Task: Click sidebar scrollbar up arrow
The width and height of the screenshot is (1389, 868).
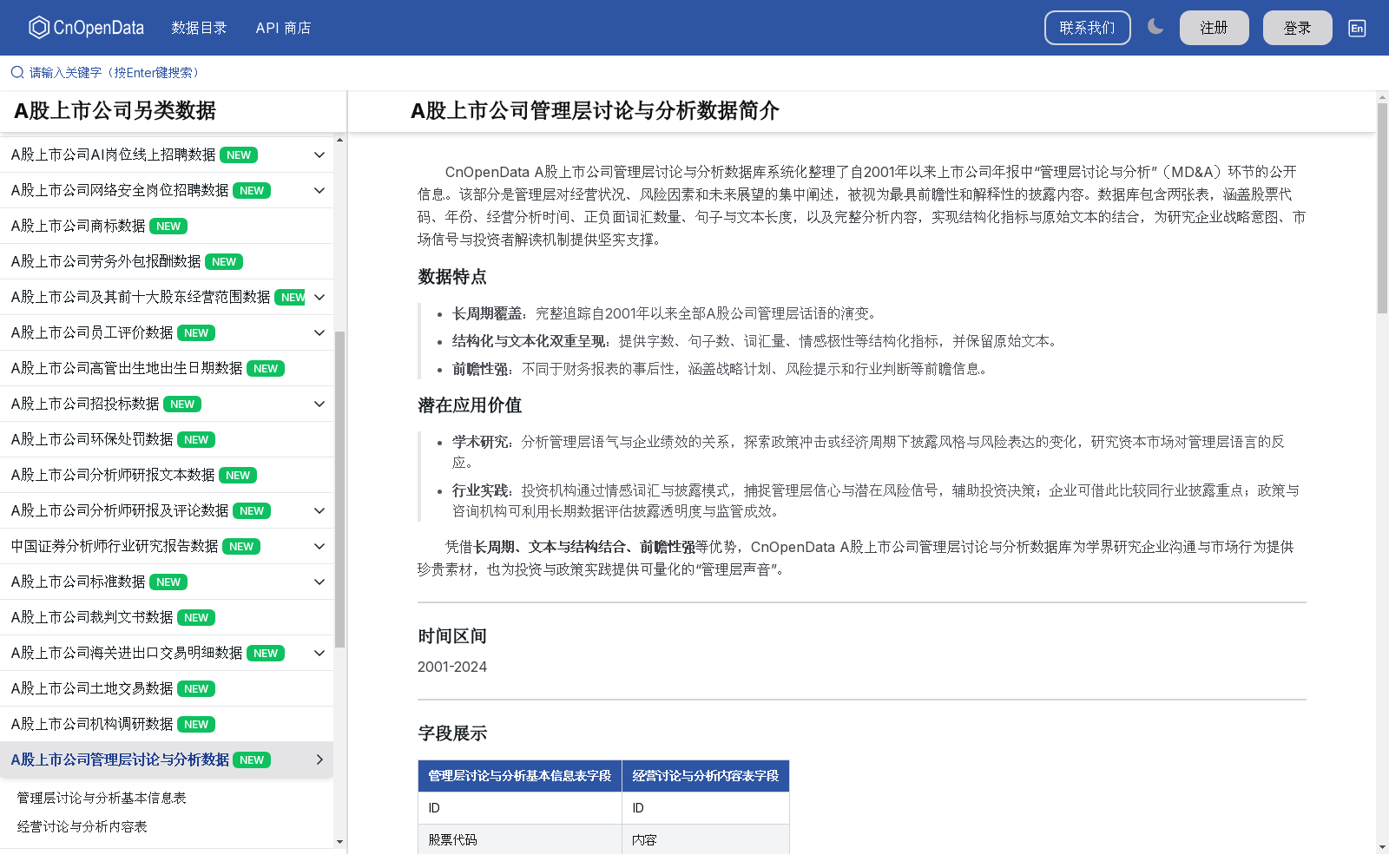Action: click(x=339, y=140)
